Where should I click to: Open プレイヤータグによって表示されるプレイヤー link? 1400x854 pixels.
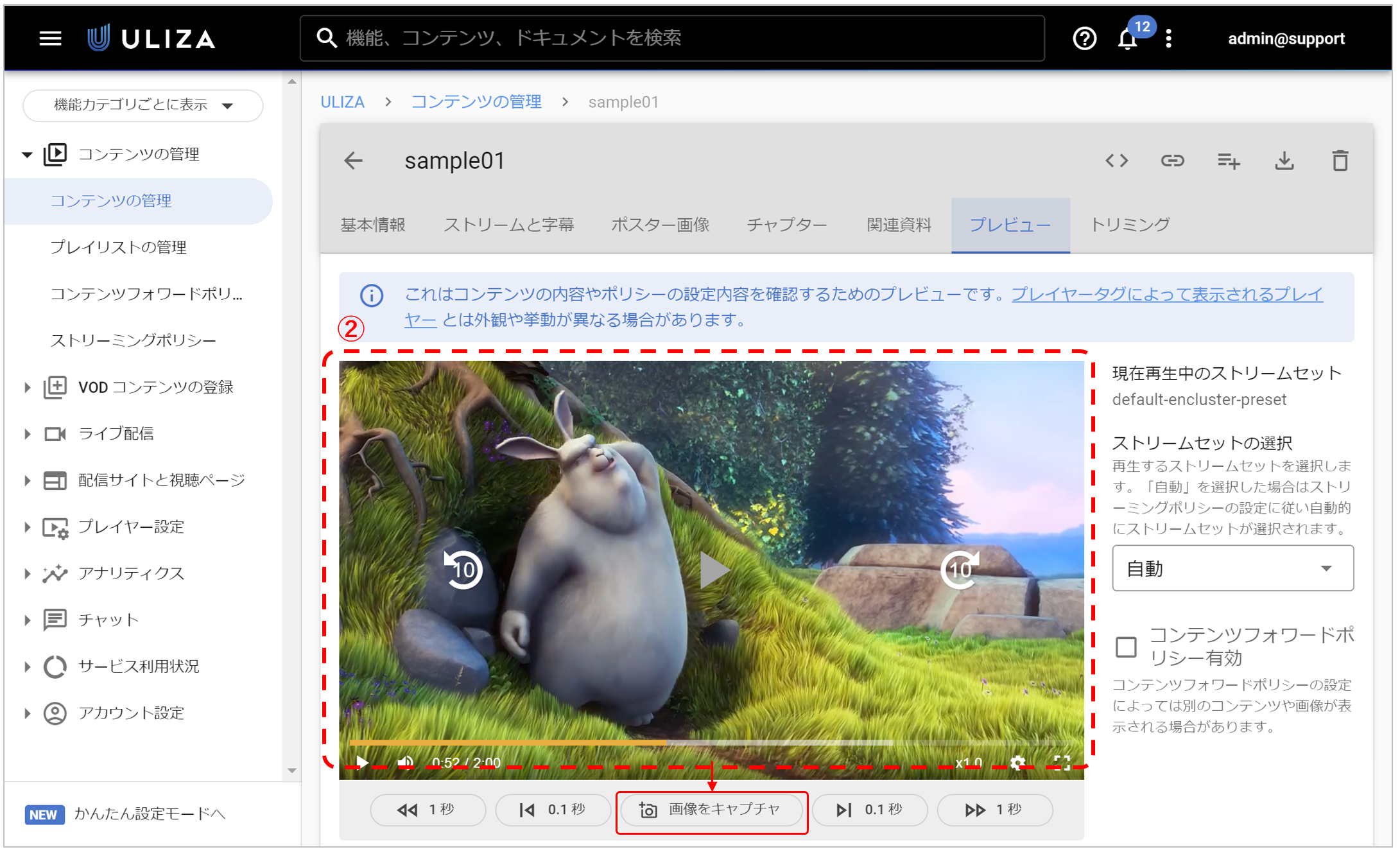click(1167, 295)
